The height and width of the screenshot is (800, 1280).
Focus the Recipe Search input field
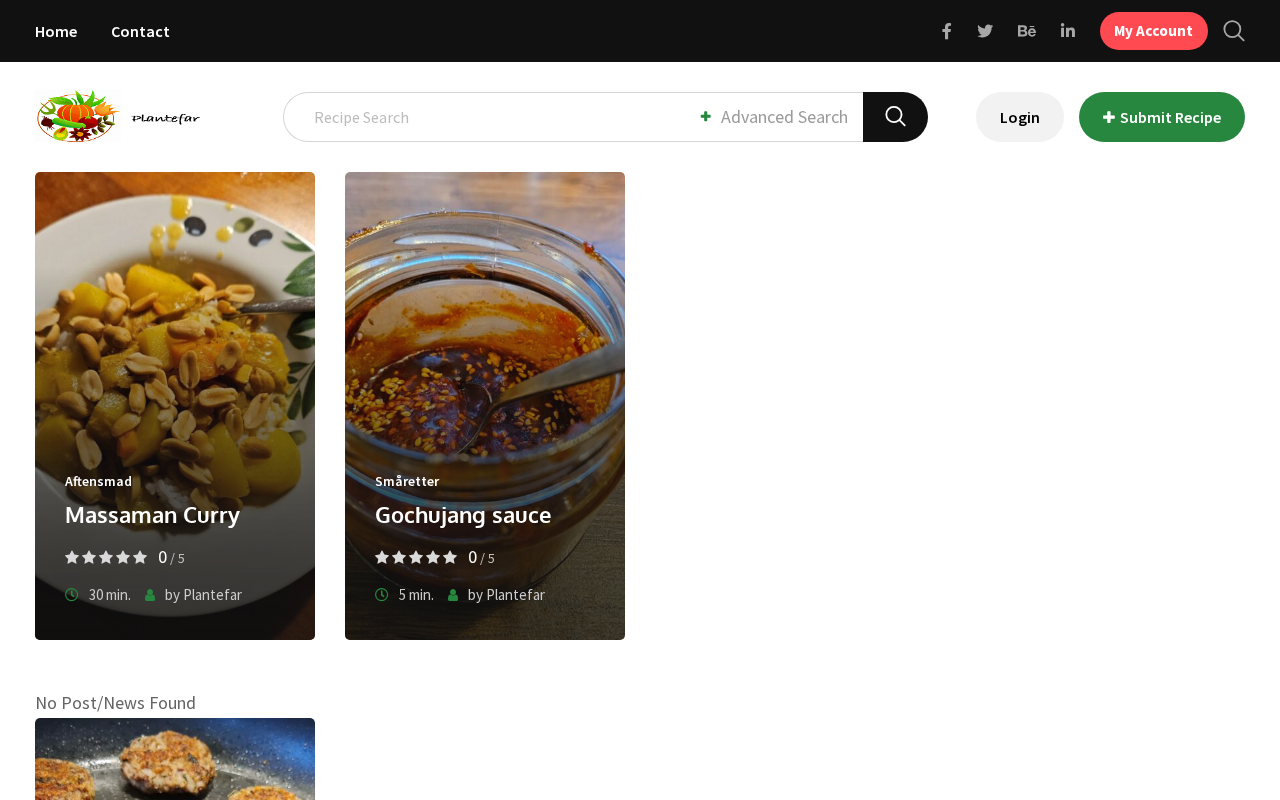(x=490, y=117)
